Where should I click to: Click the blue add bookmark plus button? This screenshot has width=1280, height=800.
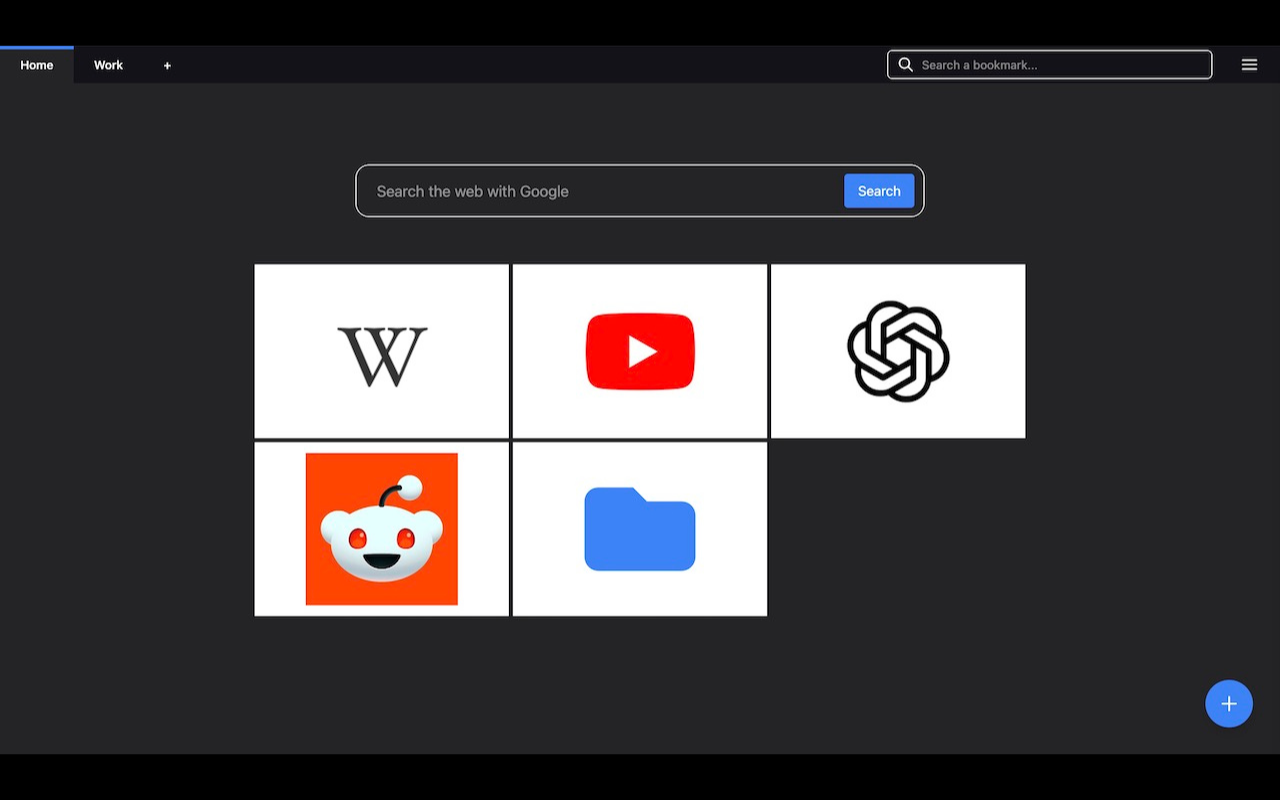[x=1229, y=704]
